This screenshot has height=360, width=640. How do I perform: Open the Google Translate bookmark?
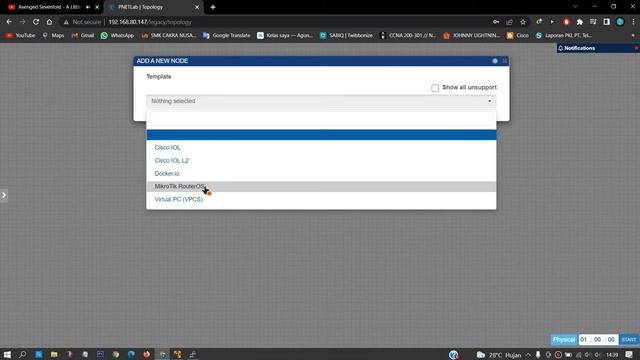point(227,36)
